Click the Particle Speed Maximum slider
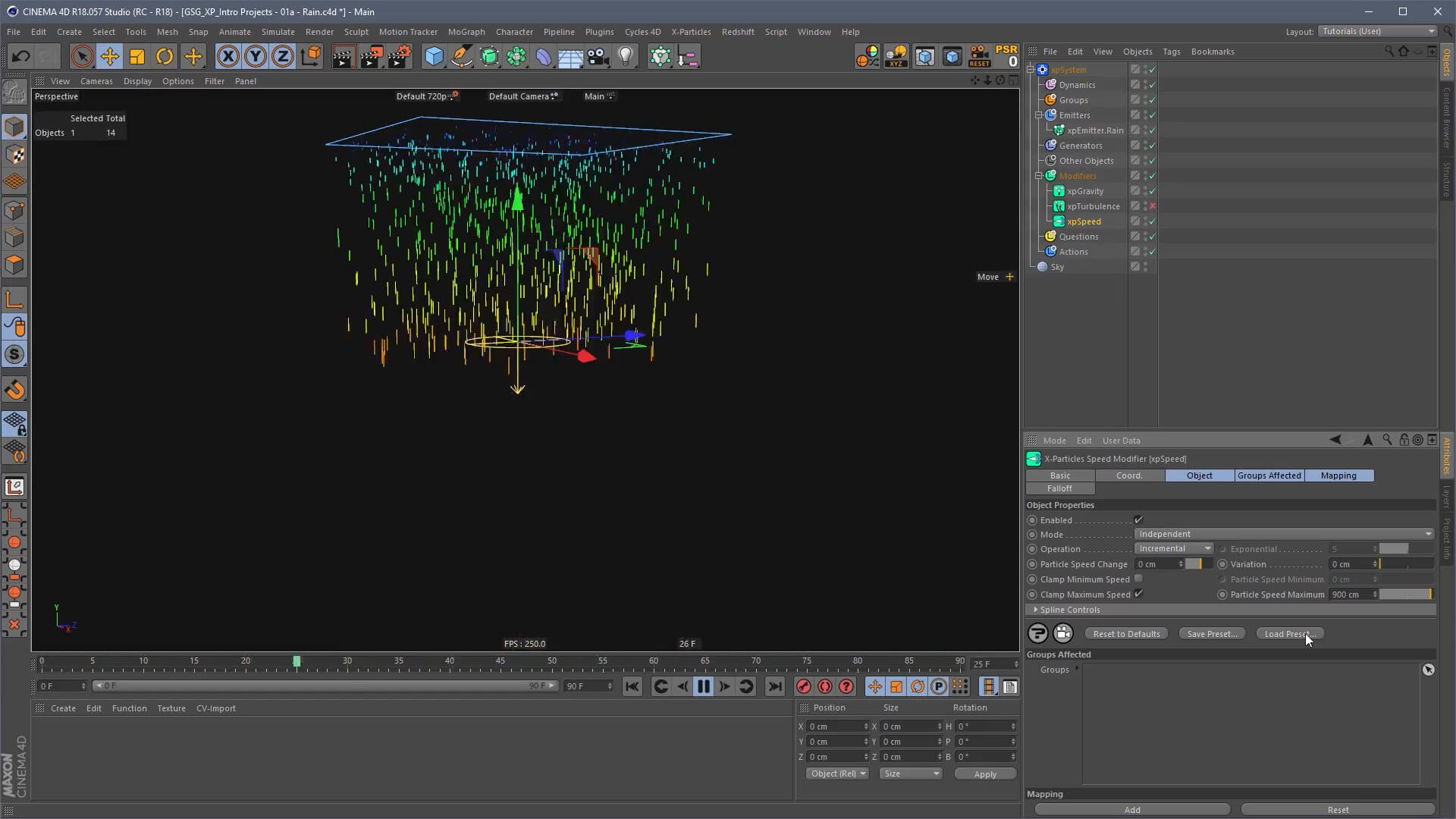This screenshot has height=819, width=1456. click(x=1405, y=595)
